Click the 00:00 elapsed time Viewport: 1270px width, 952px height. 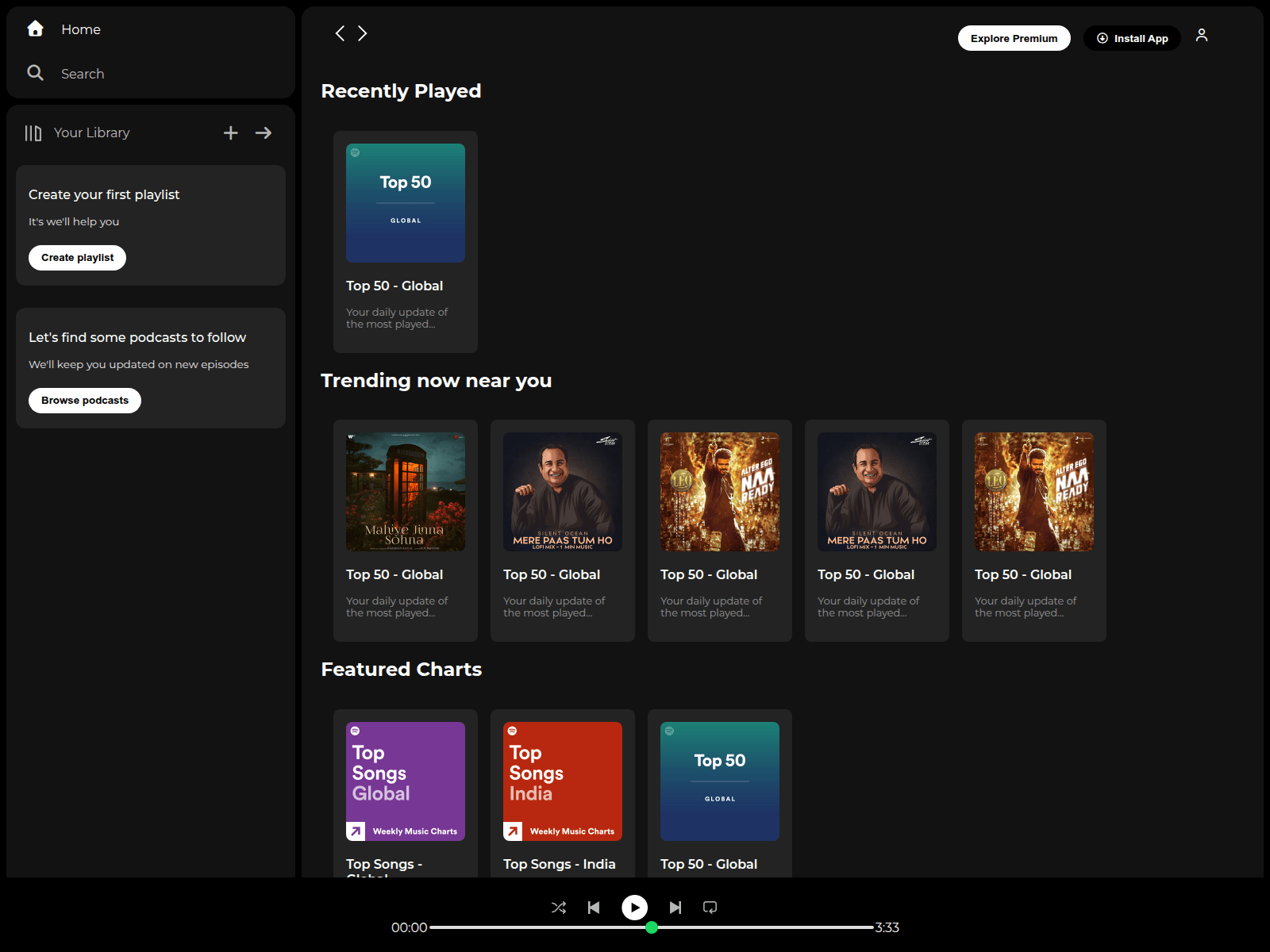click(409, 927)
